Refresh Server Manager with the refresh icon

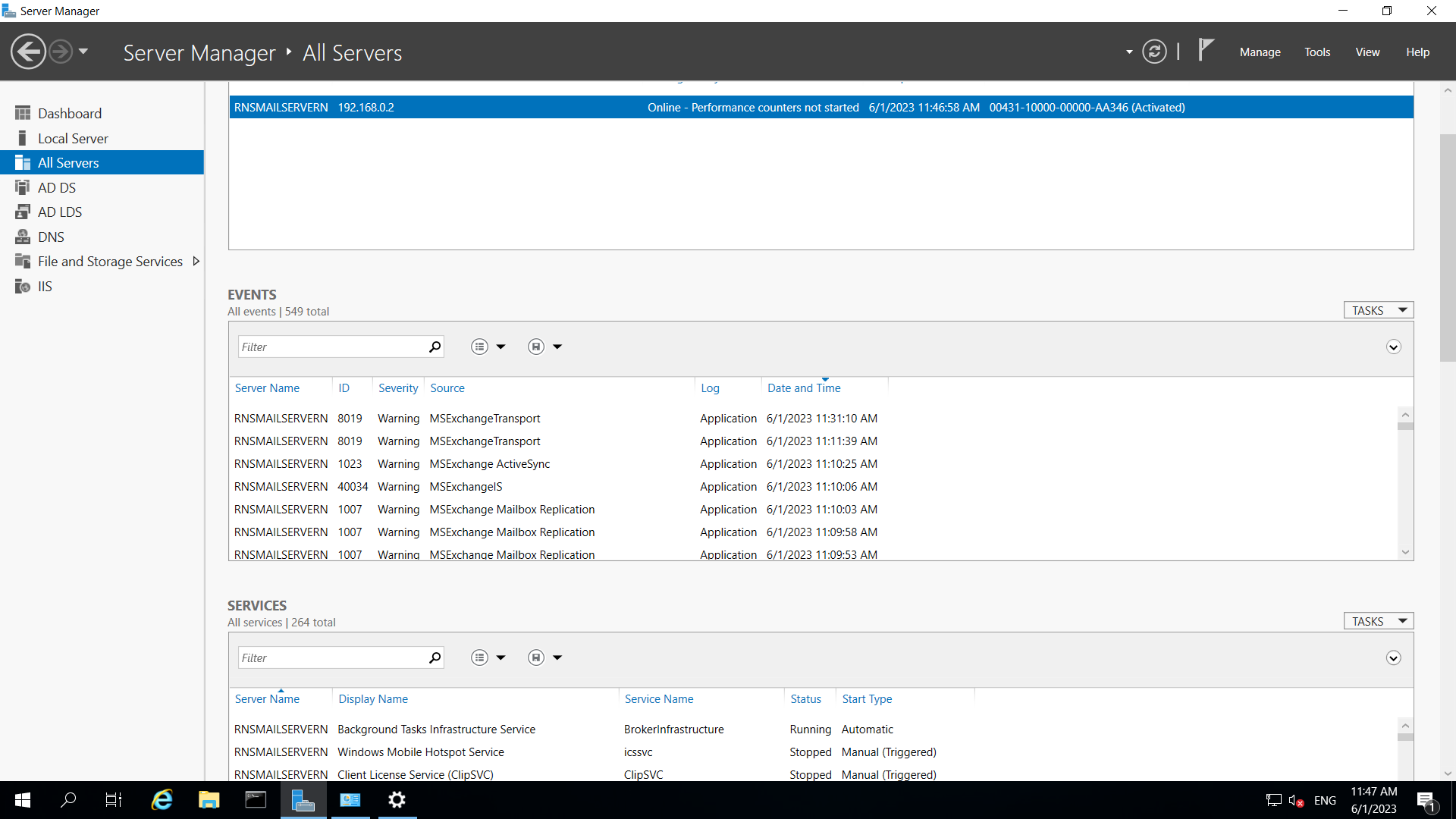point(1154,52)
